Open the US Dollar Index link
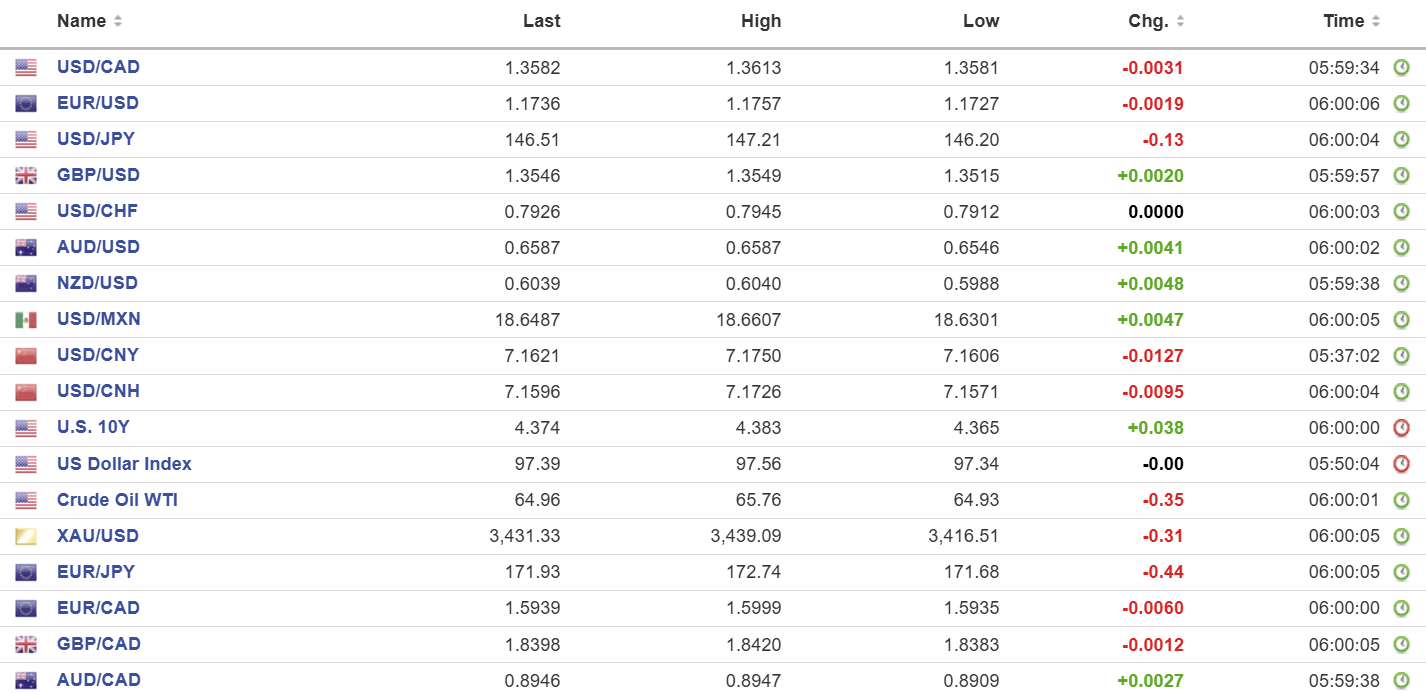1426x694 pixels. click(x=124, y=463)
